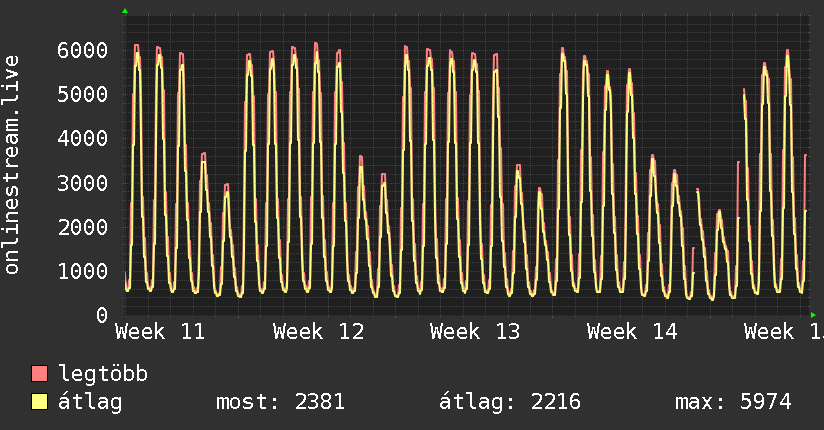Click the onlinestream.live vertical axis title
Image resolution: width=824 pixels, height=430 pixels.
click(11, 165)
